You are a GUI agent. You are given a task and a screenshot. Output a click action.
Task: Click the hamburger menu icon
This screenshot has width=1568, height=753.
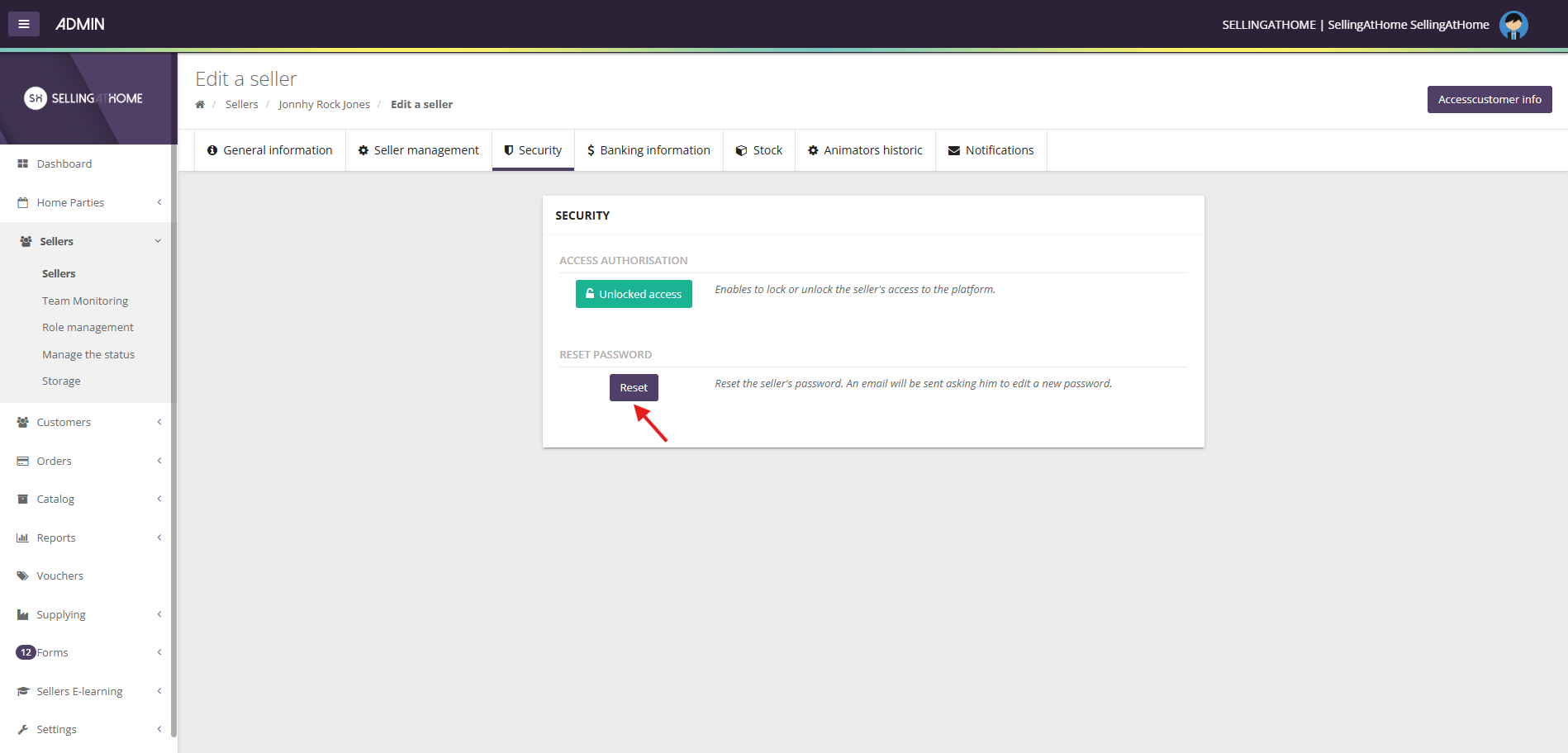point(24,24)
